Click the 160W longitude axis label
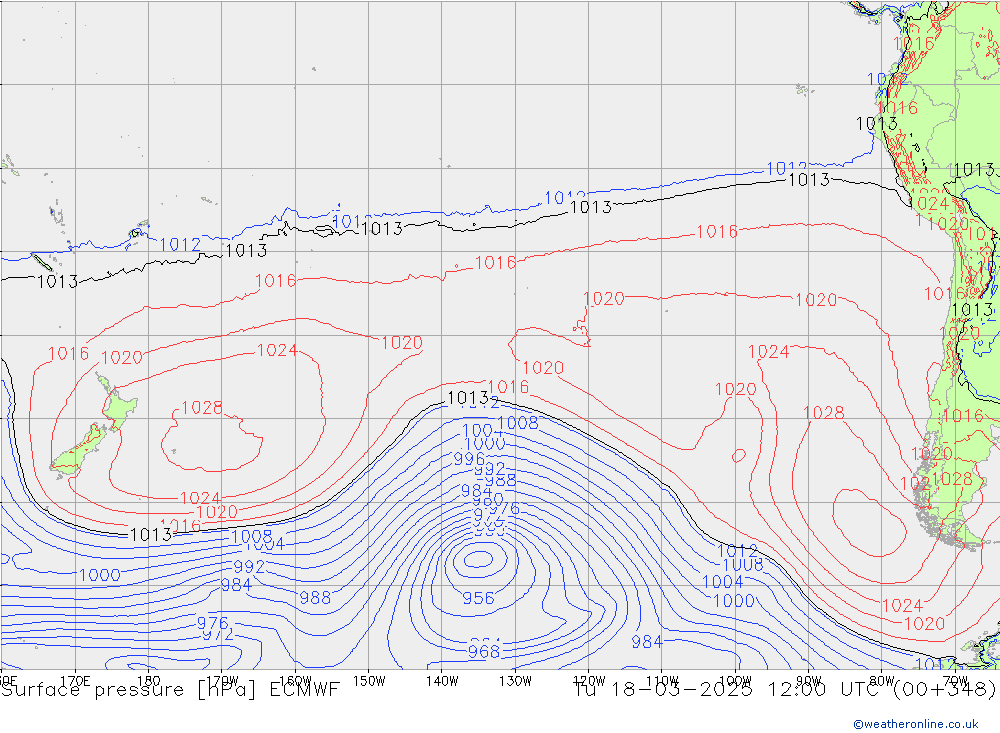This screenshot has width=1000, height=733. pos(296,680)
